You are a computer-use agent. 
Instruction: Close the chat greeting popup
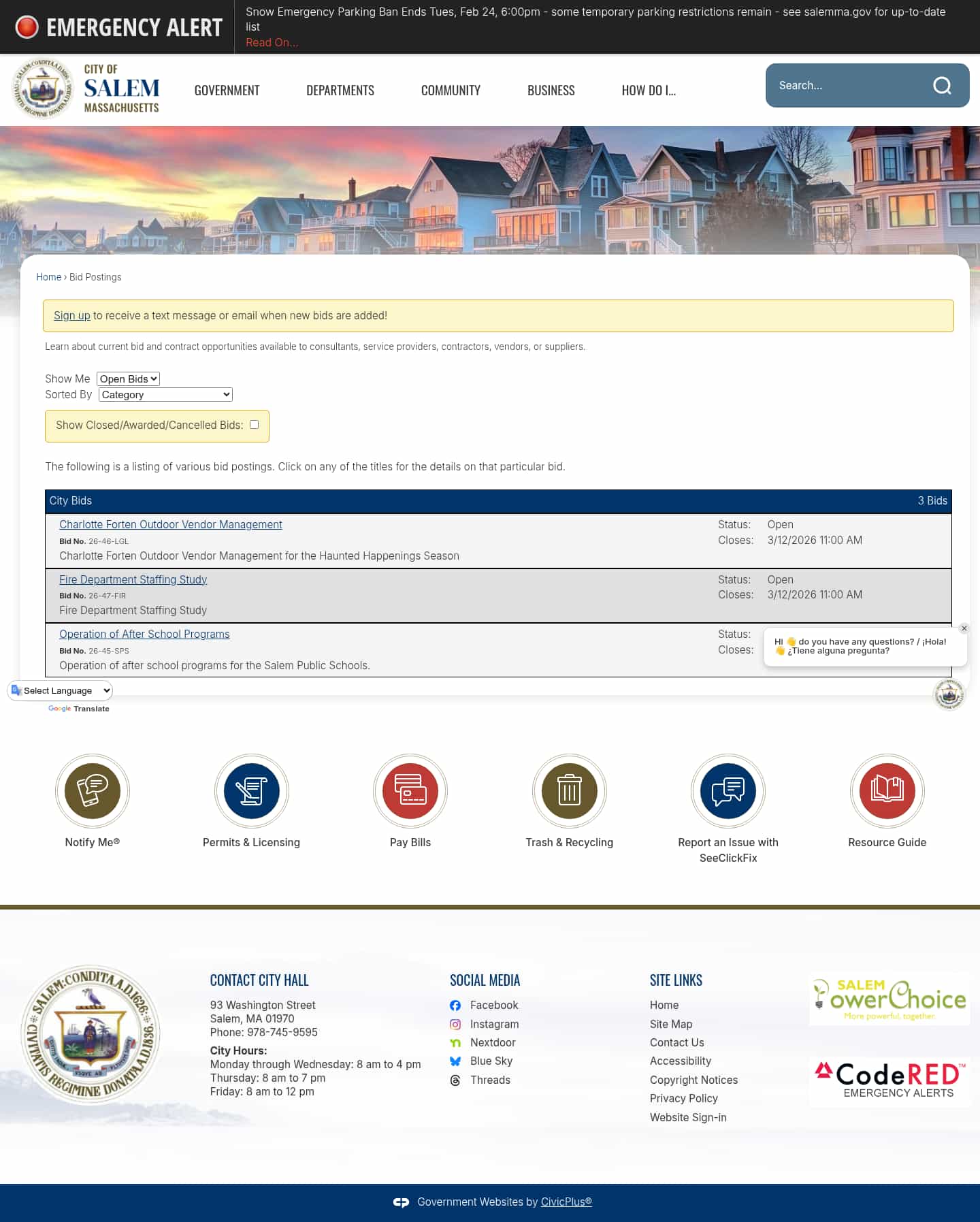[964, 628]
